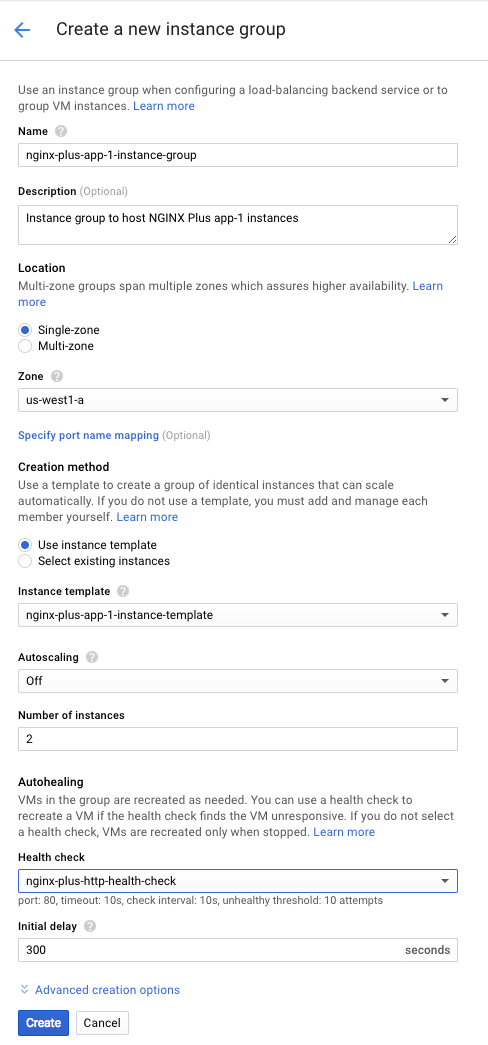Open Learn more link about instance groups

164,106
